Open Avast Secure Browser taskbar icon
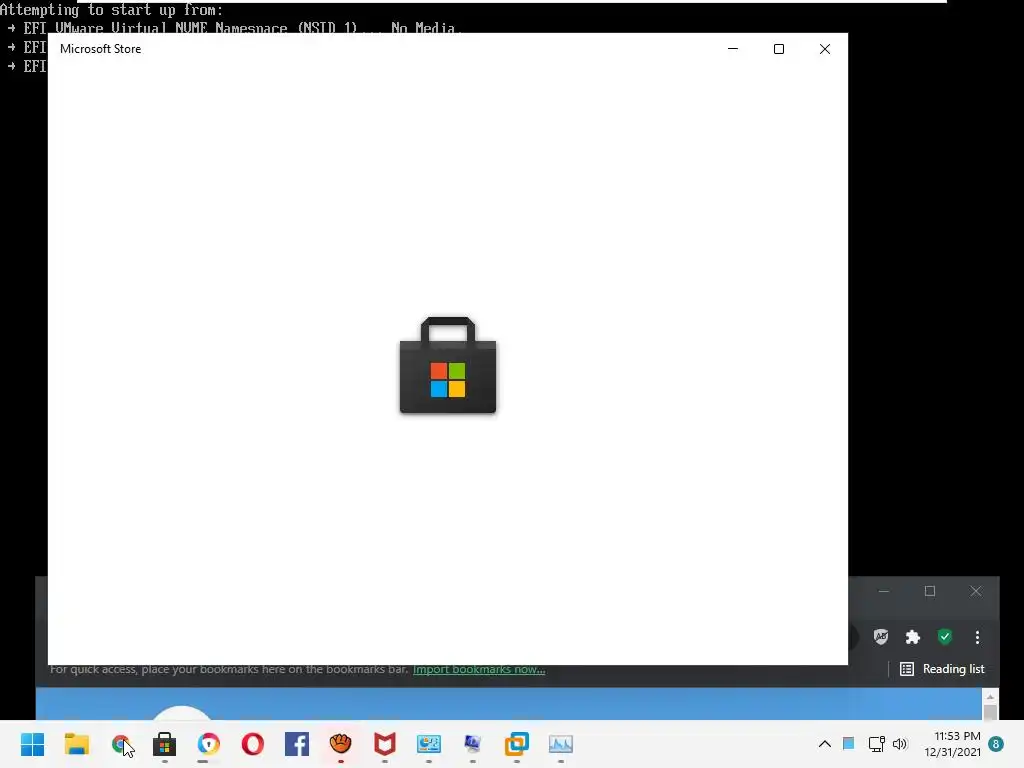 (208, 744)
